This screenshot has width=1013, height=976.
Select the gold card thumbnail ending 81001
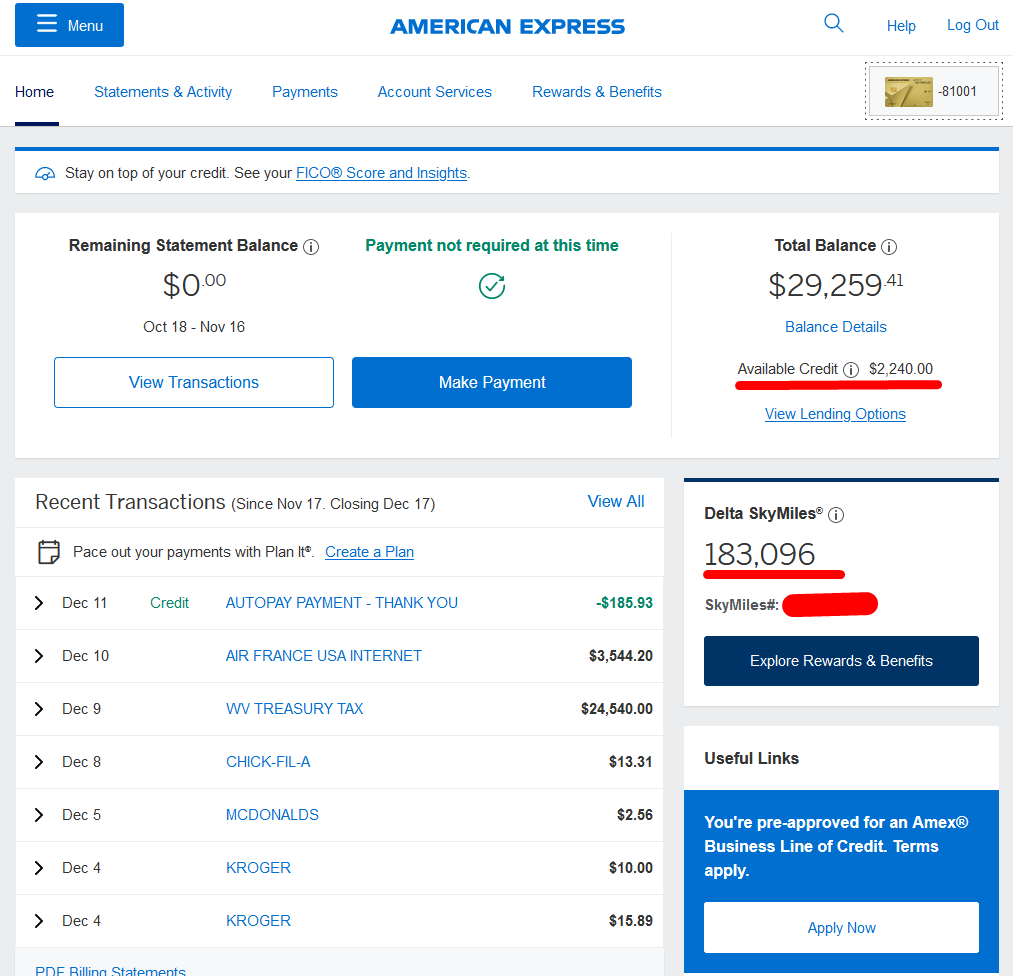coord(934,91)
